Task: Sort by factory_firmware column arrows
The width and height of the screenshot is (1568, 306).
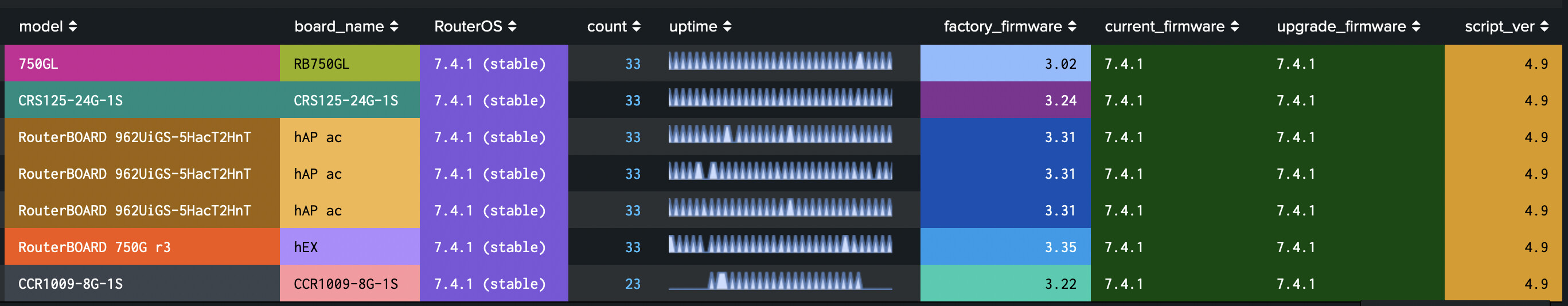Action: pyautogui.click(x=1072, y=26)
